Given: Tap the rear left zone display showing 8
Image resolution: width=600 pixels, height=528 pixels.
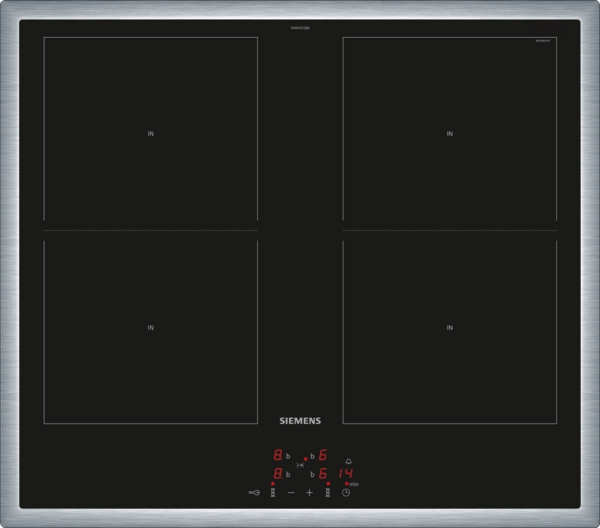Looking at the screenshot, I should [x=278, y=455].
